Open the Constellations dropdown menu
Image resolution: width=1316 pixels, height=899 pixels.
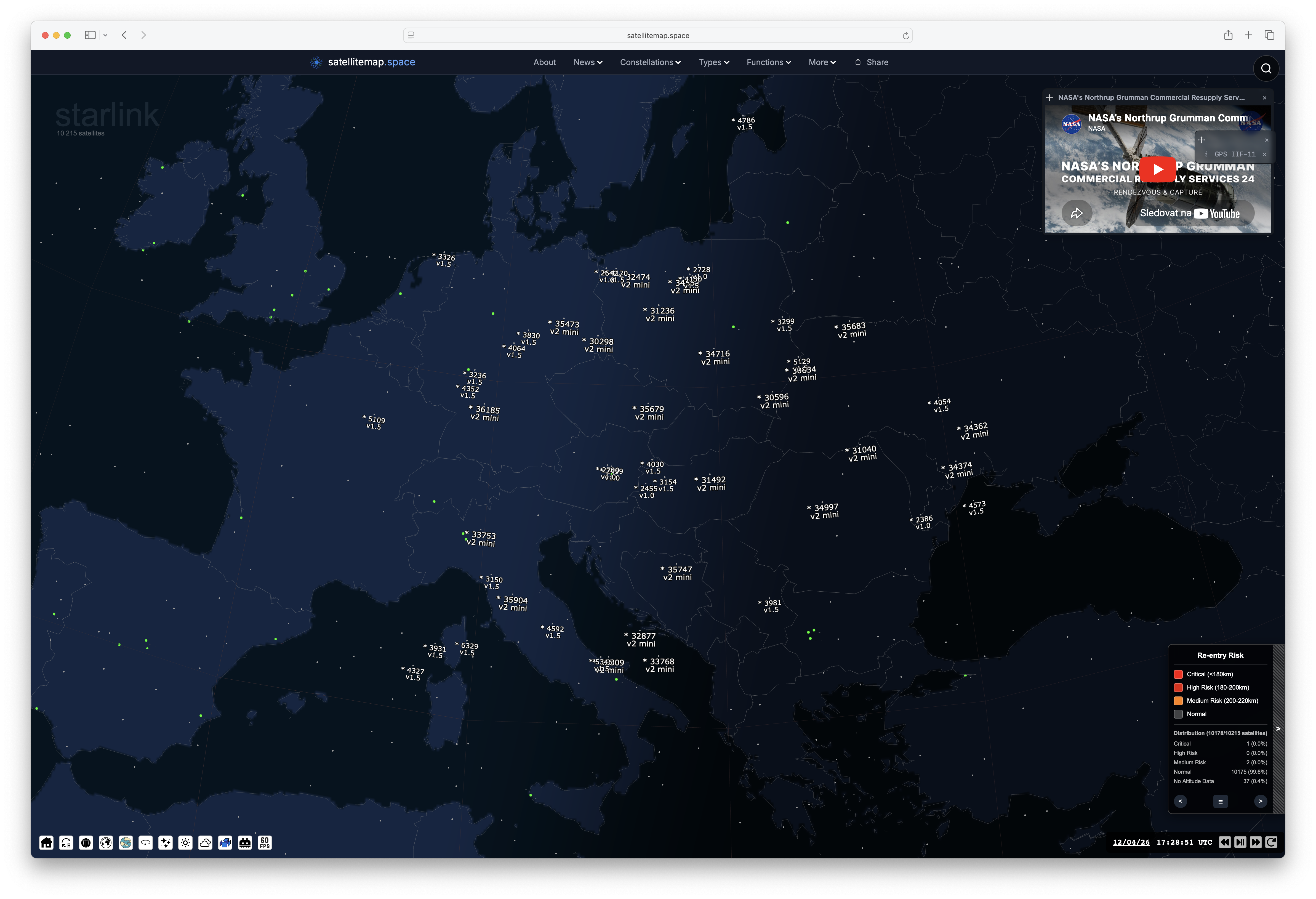coord(650,62)
